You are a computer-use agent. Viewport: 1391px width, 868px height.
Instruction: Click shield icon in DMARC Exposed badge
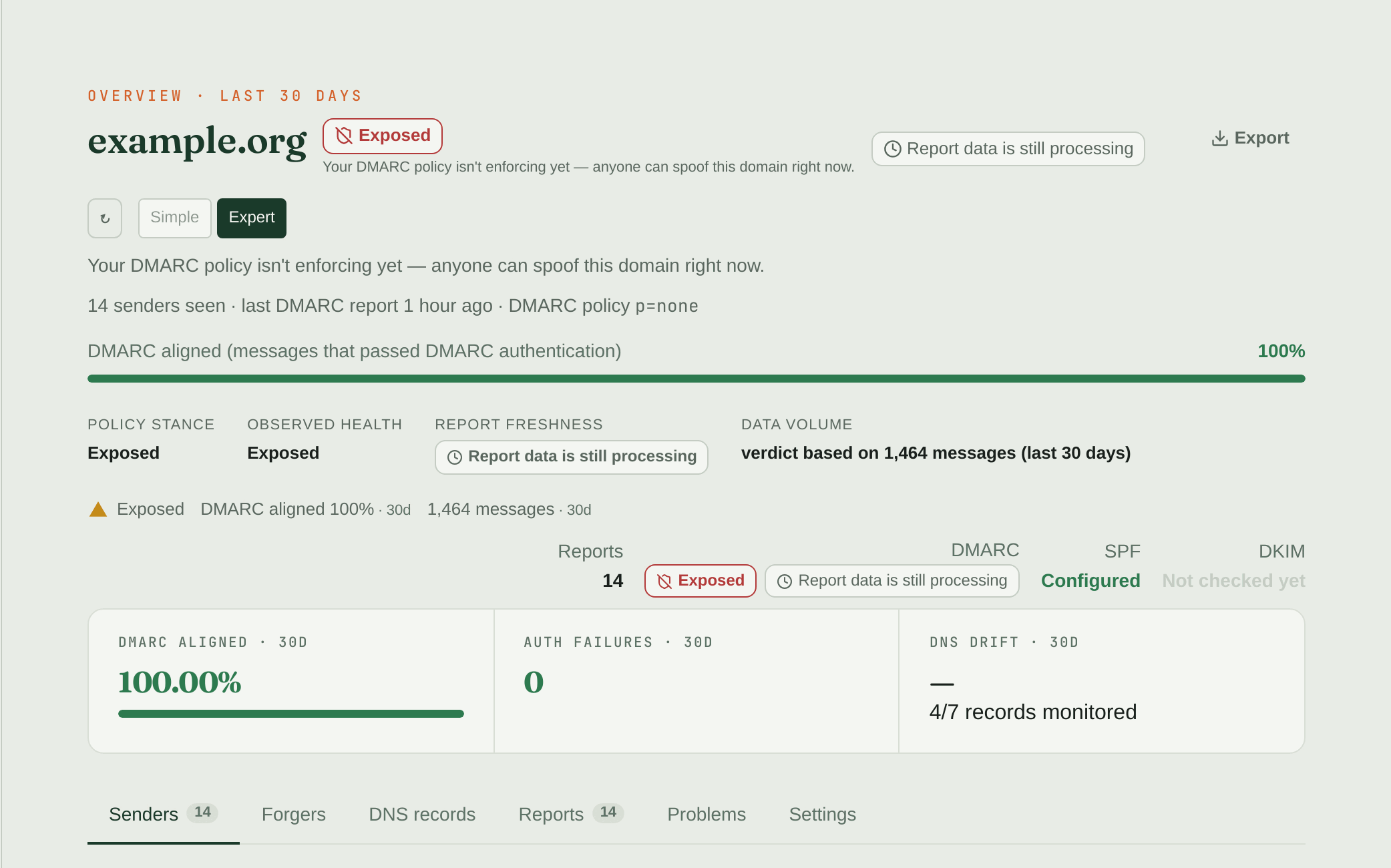(x=664, y=582)
